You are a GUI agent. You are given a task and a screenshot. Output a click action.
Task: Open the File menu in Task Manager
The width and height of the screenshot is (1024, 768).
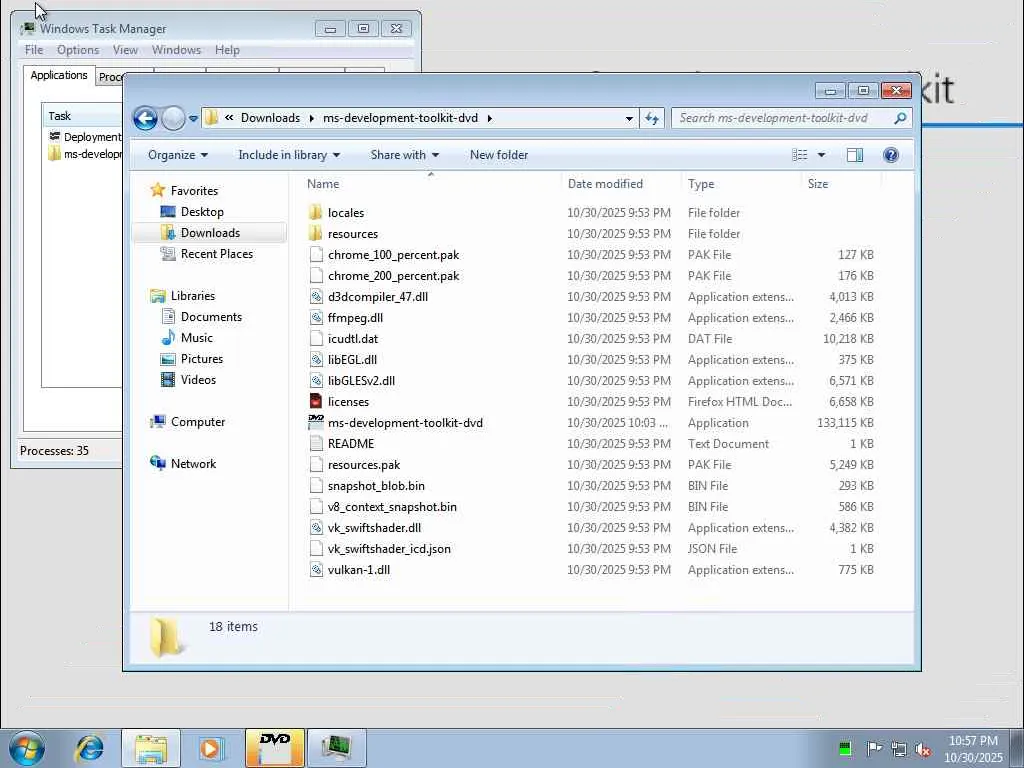click(x=34, y=50)
